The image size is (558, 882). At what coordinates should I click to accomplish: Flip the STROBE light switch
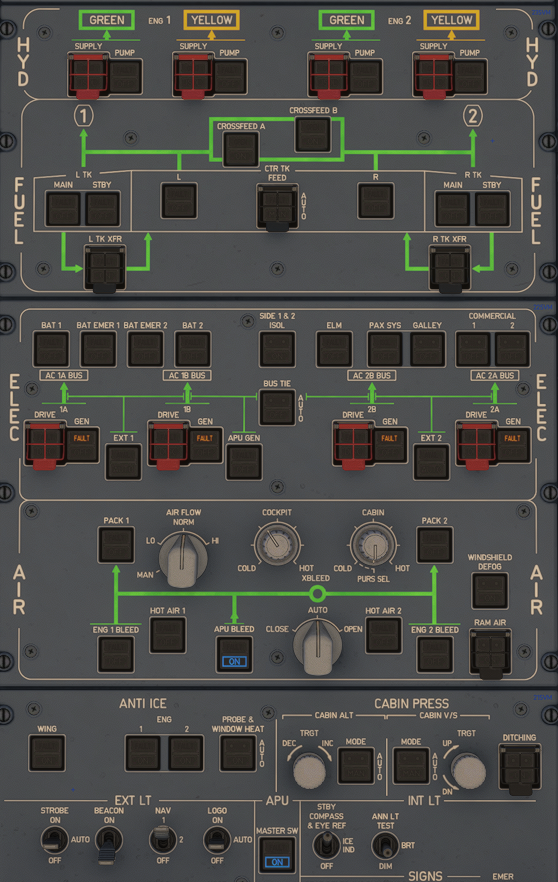54,840
